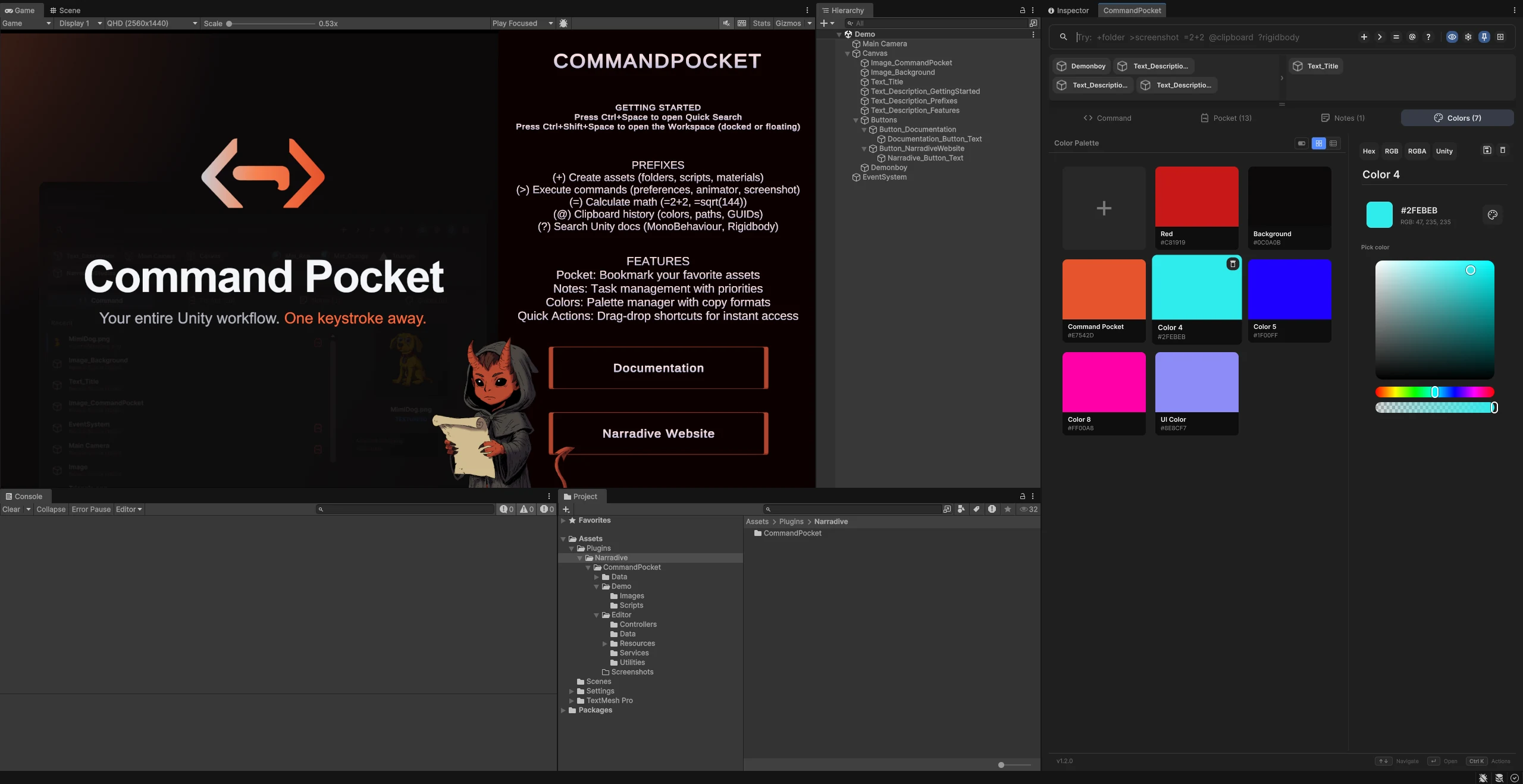Click the @ clipboard history prefix icon
This screenshot has height=784, width=1523.
1412,37
